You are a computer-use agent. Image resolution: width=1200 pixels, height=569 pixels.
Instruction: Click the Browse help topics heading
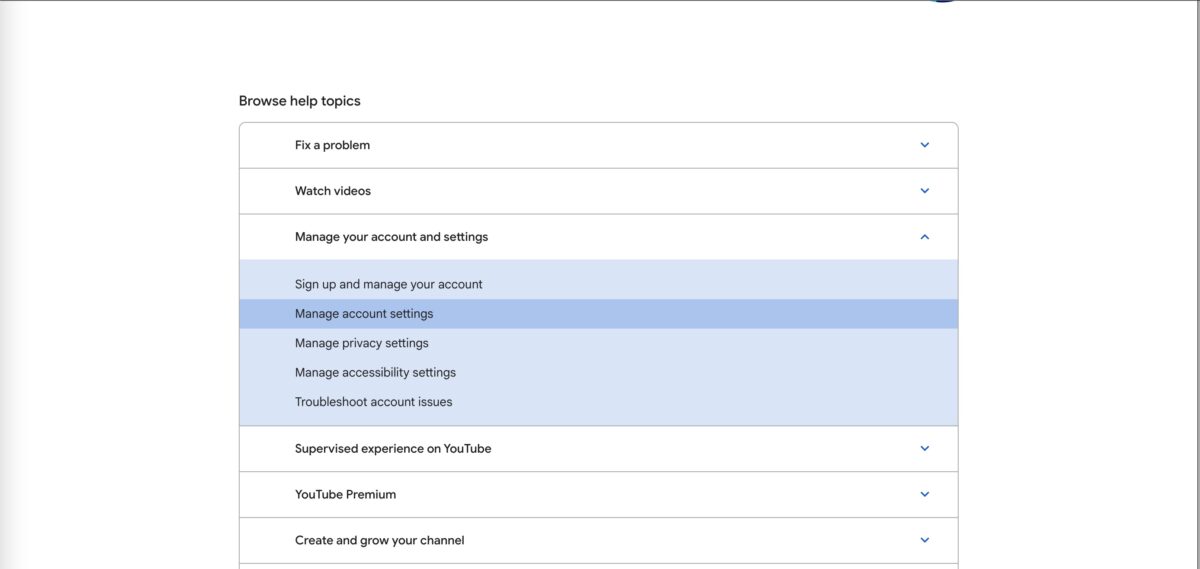[299, 101]
